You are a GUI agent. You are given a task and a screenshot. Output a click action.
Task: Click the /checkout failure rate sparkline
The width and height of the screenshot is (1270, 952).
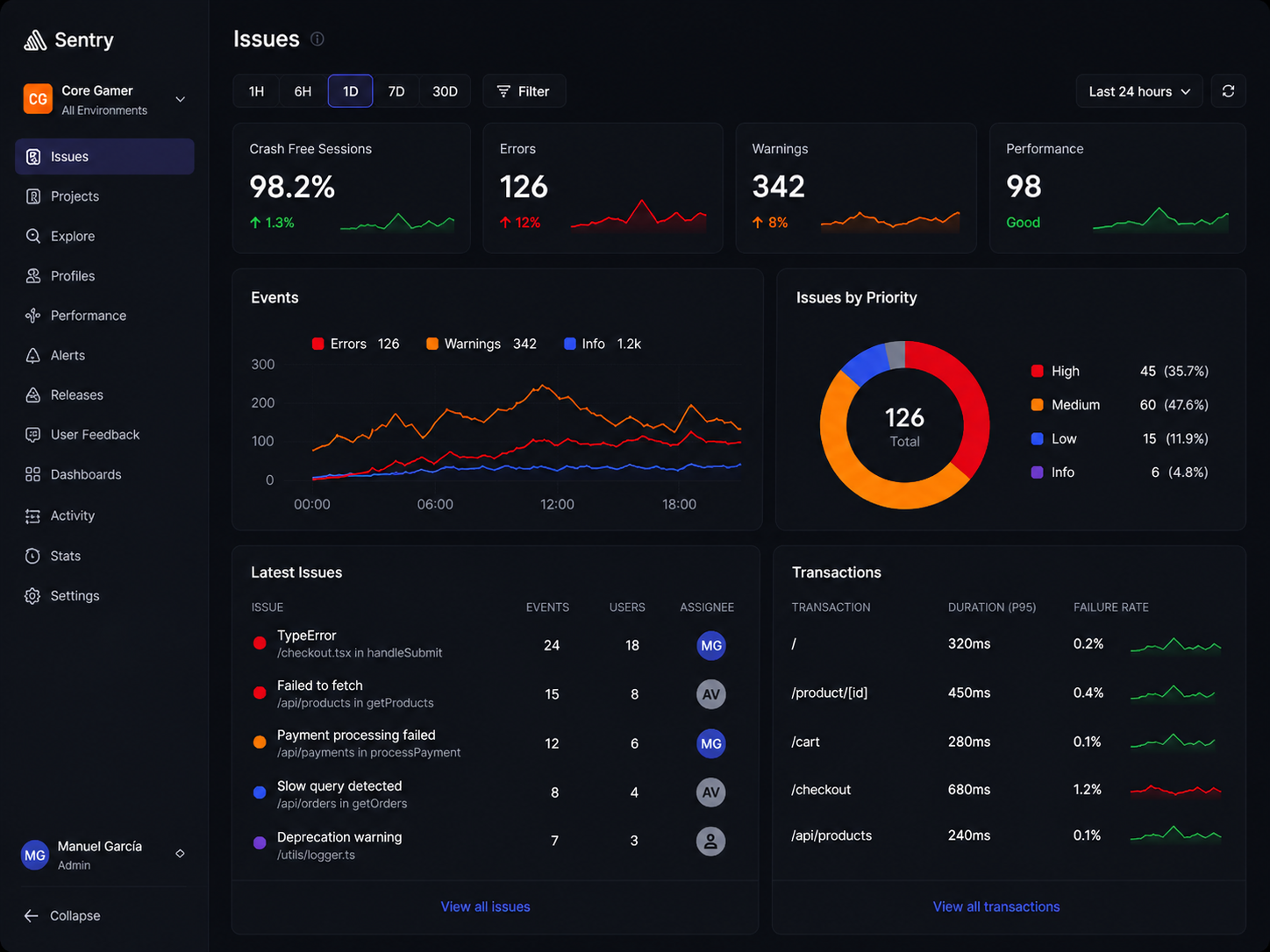(1175, 790)
